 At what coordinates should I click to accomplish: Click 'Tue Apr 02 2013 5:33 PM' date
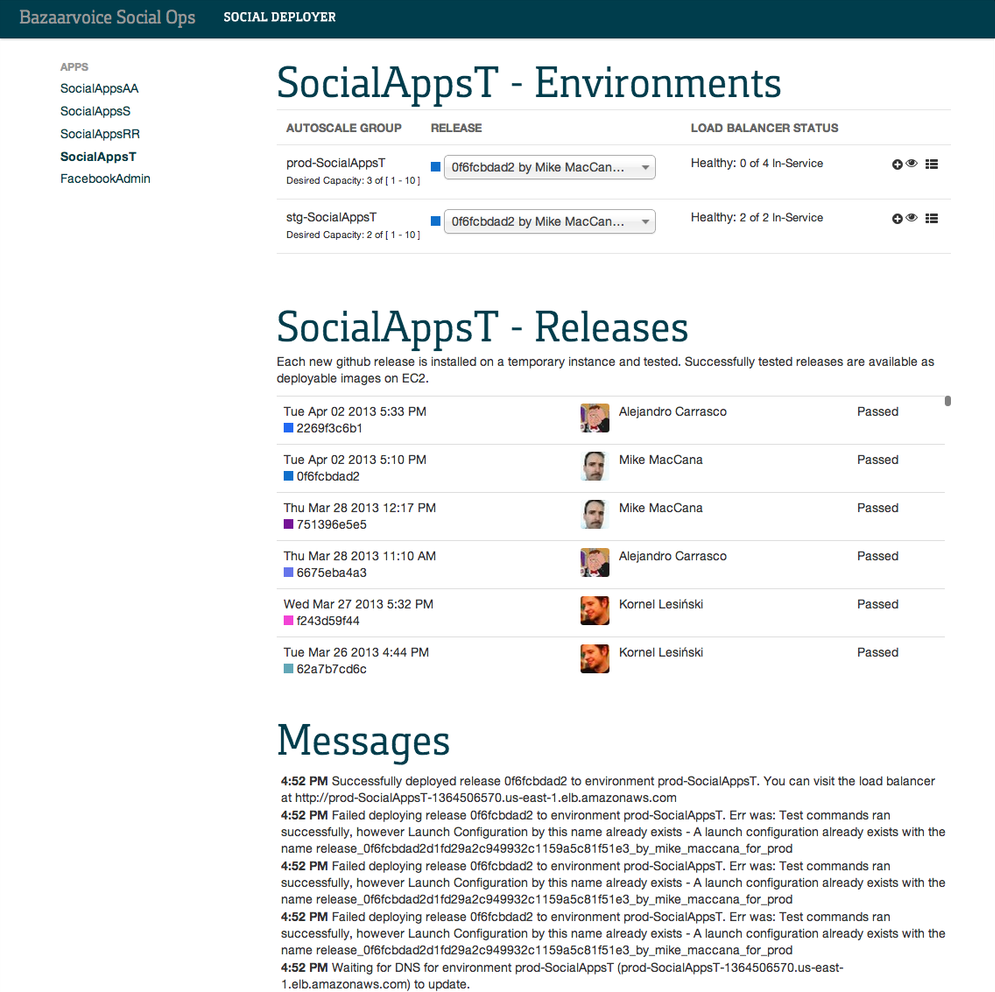tap(355, 411)
